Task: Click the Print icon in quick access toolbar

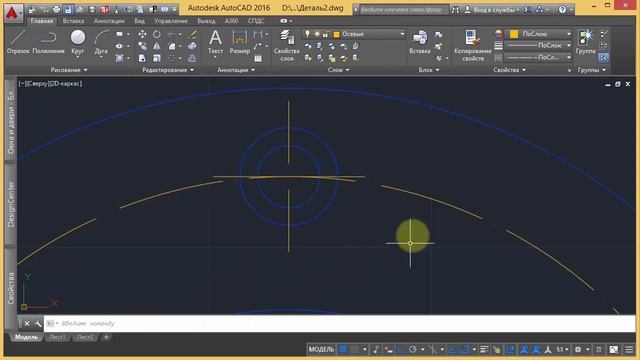Action: coord(56,9)
